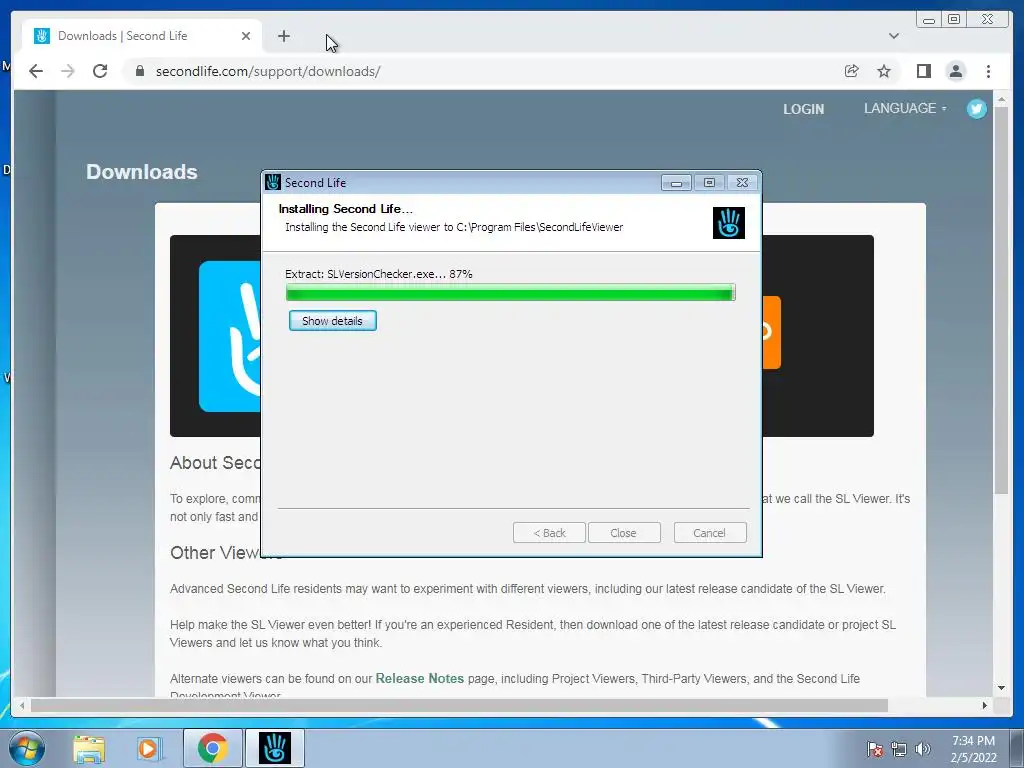
Task: Restore the Chrome browser window
Action: tap(954, 20)
